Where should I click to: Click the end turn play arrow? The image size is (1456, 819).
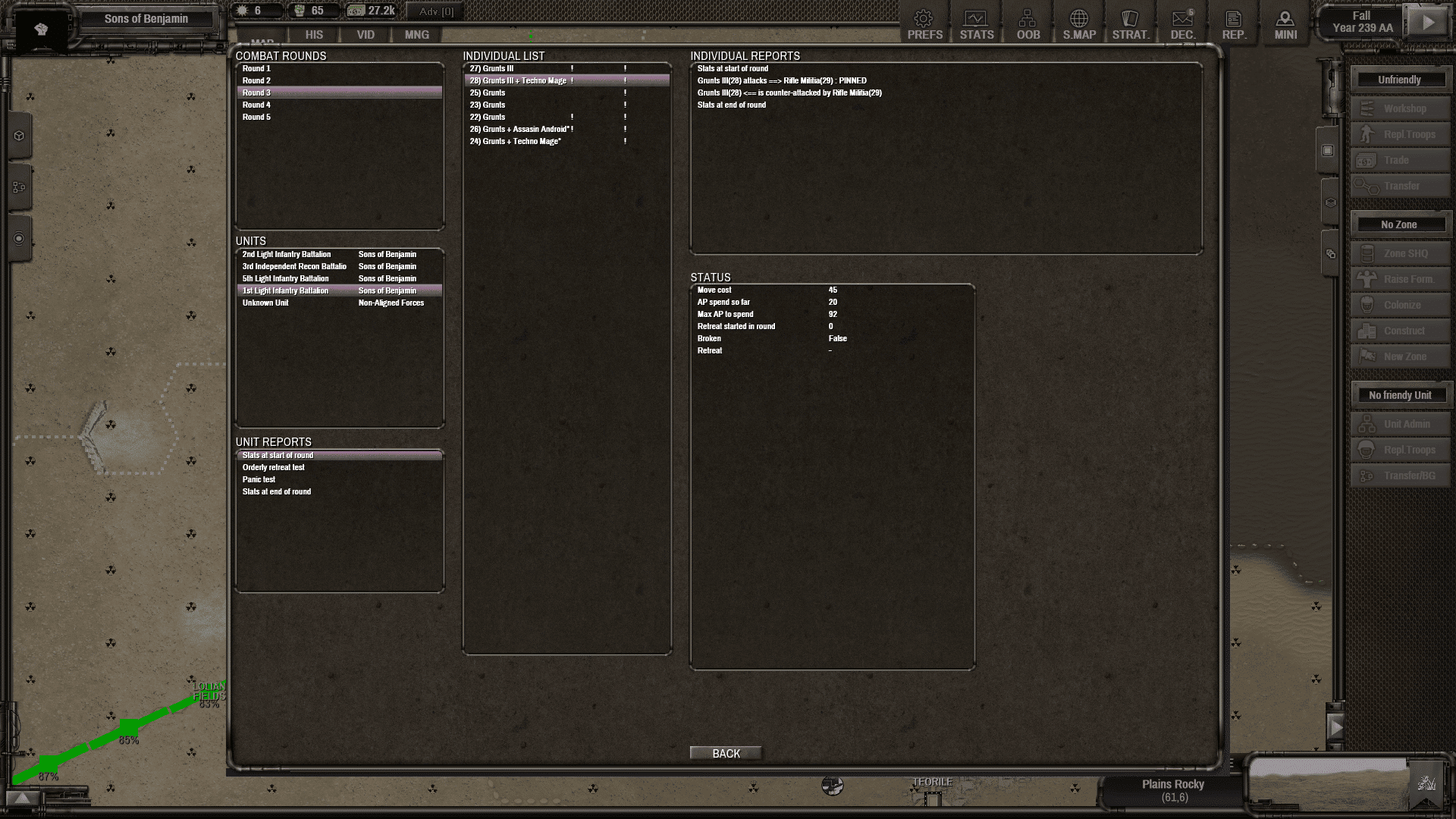[x=1427, y=22]
